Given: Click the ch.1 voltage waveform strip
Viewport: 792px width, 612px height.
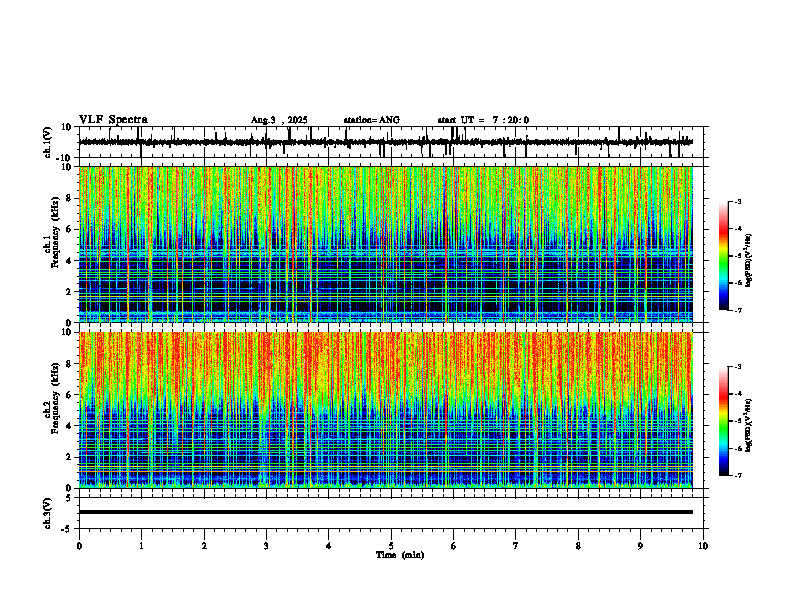Looking at the screenshot, I should [x=393, y=142].
